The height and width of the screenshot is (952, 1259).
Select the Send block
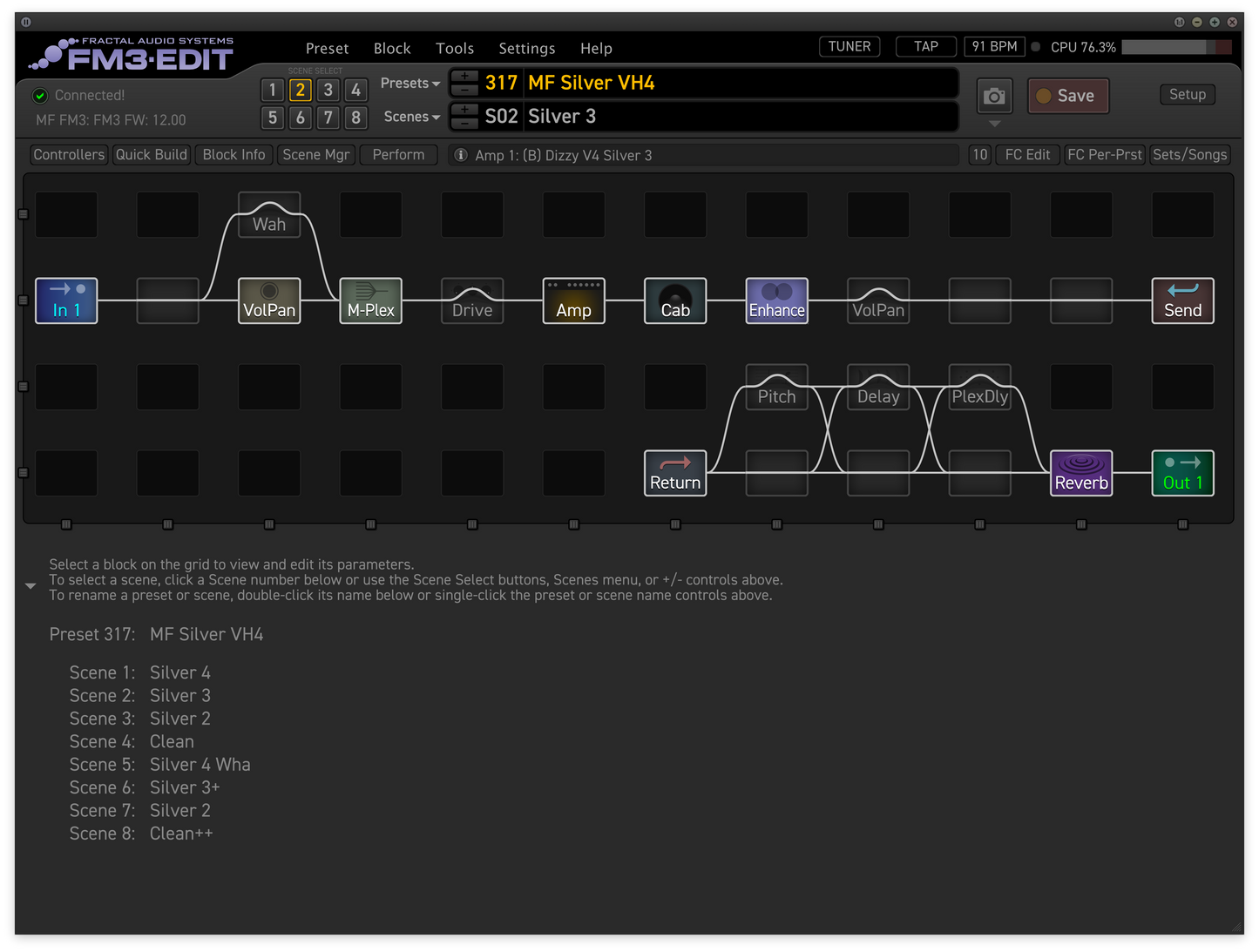click(1183, 300)
